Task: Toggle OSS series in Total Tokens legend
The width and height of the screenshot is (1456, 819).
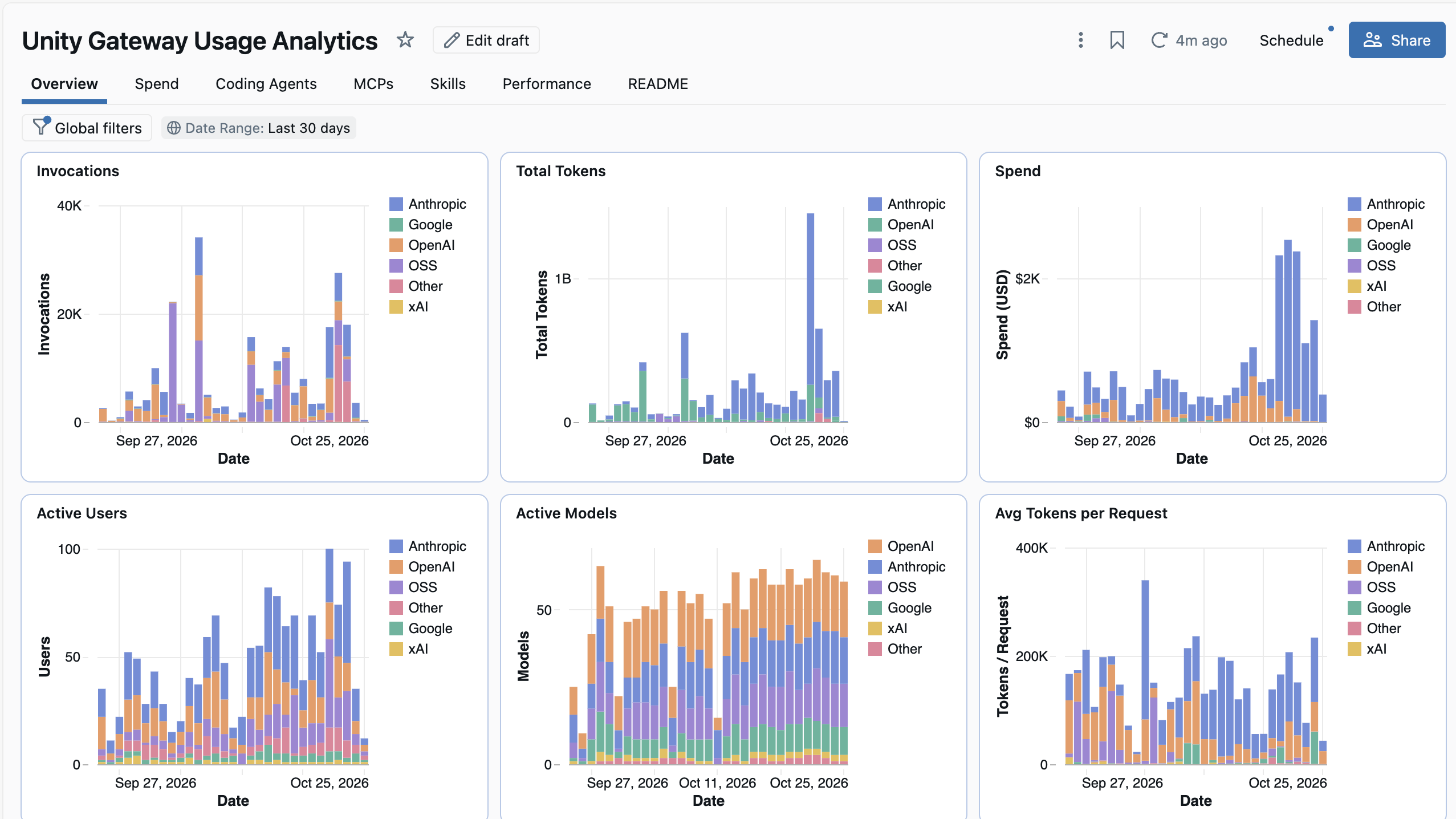Action: click(x=892, y=245)
